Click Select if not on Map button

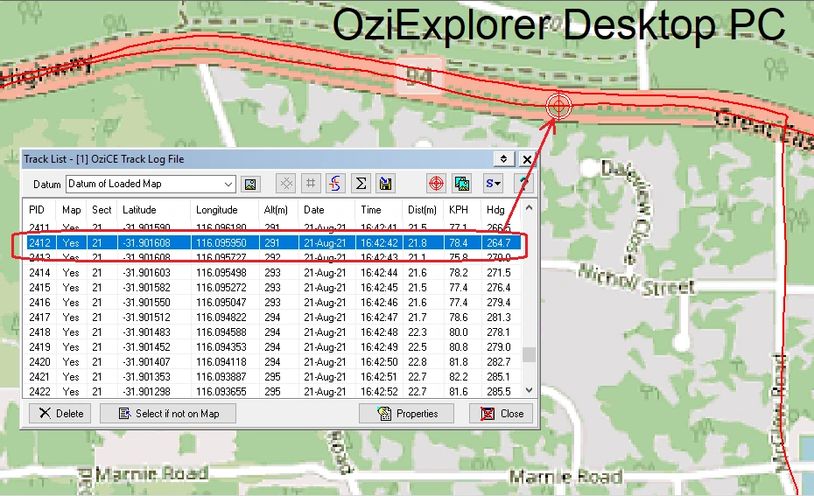click(x=168, y=413)
